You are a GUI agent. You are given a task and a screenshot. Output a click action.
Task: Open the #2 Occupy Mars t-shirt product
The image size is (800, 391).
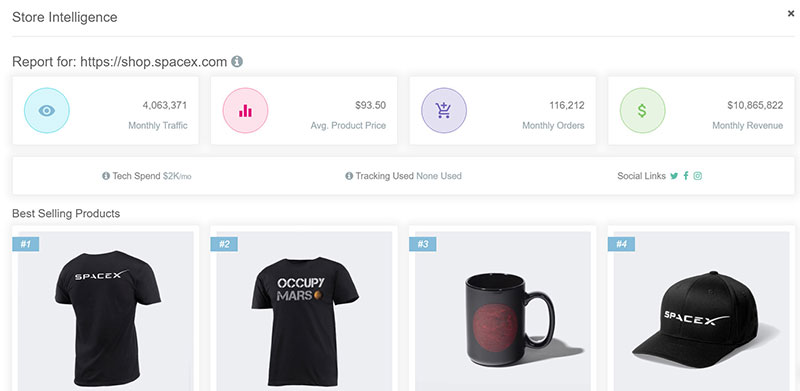point(304,311)
